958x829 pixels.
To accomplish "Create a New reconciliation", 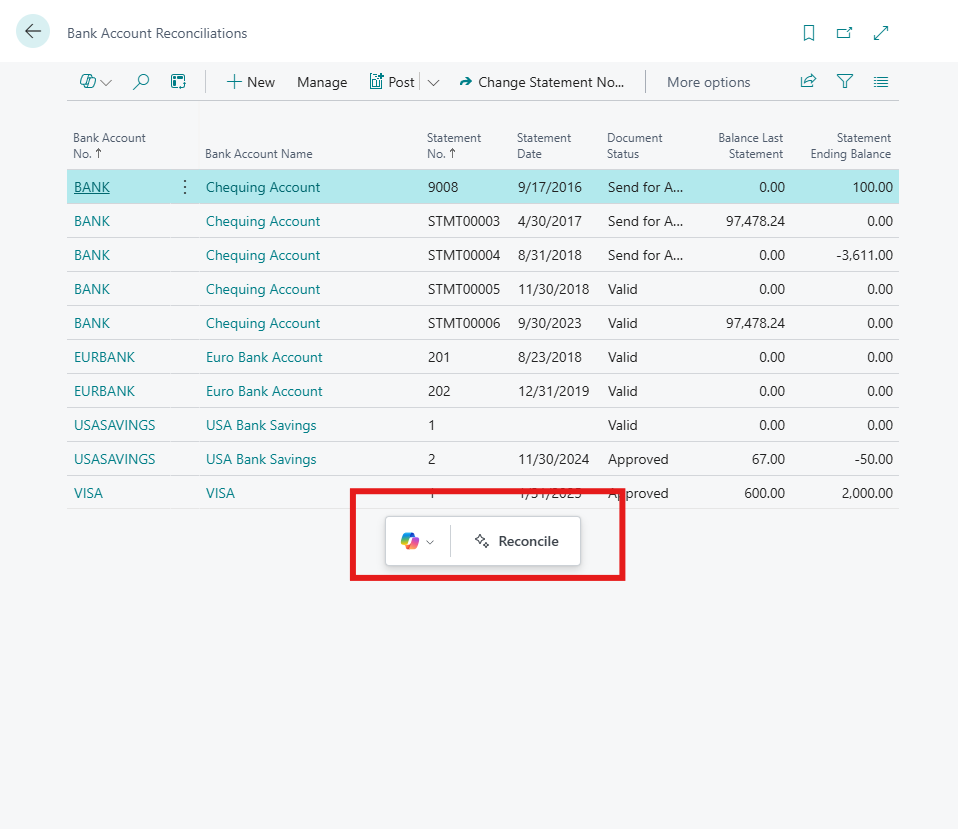I will tap(250, 82).
